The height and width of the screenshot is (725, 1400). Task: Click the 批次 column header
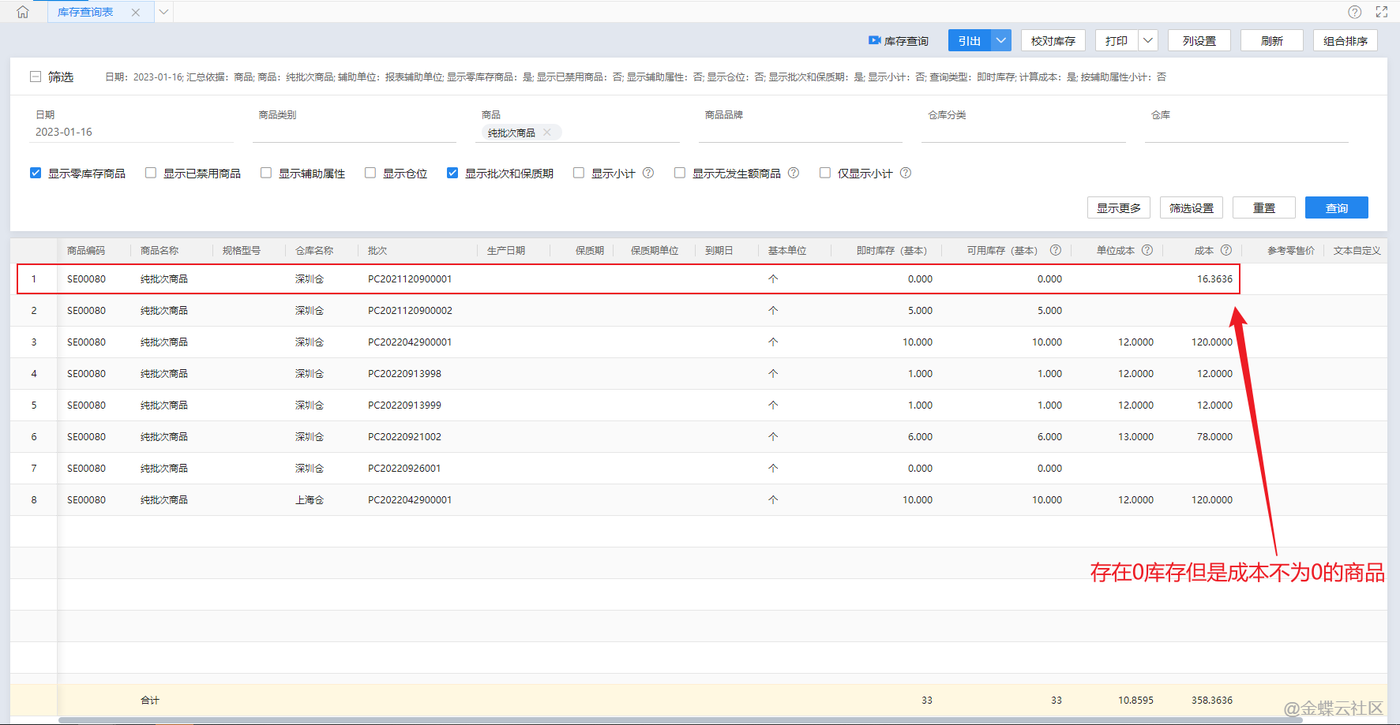377,250
